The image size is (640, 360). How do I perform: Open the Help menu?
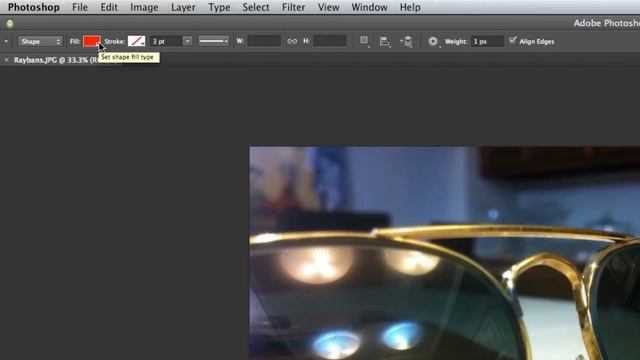coord(410,7)
